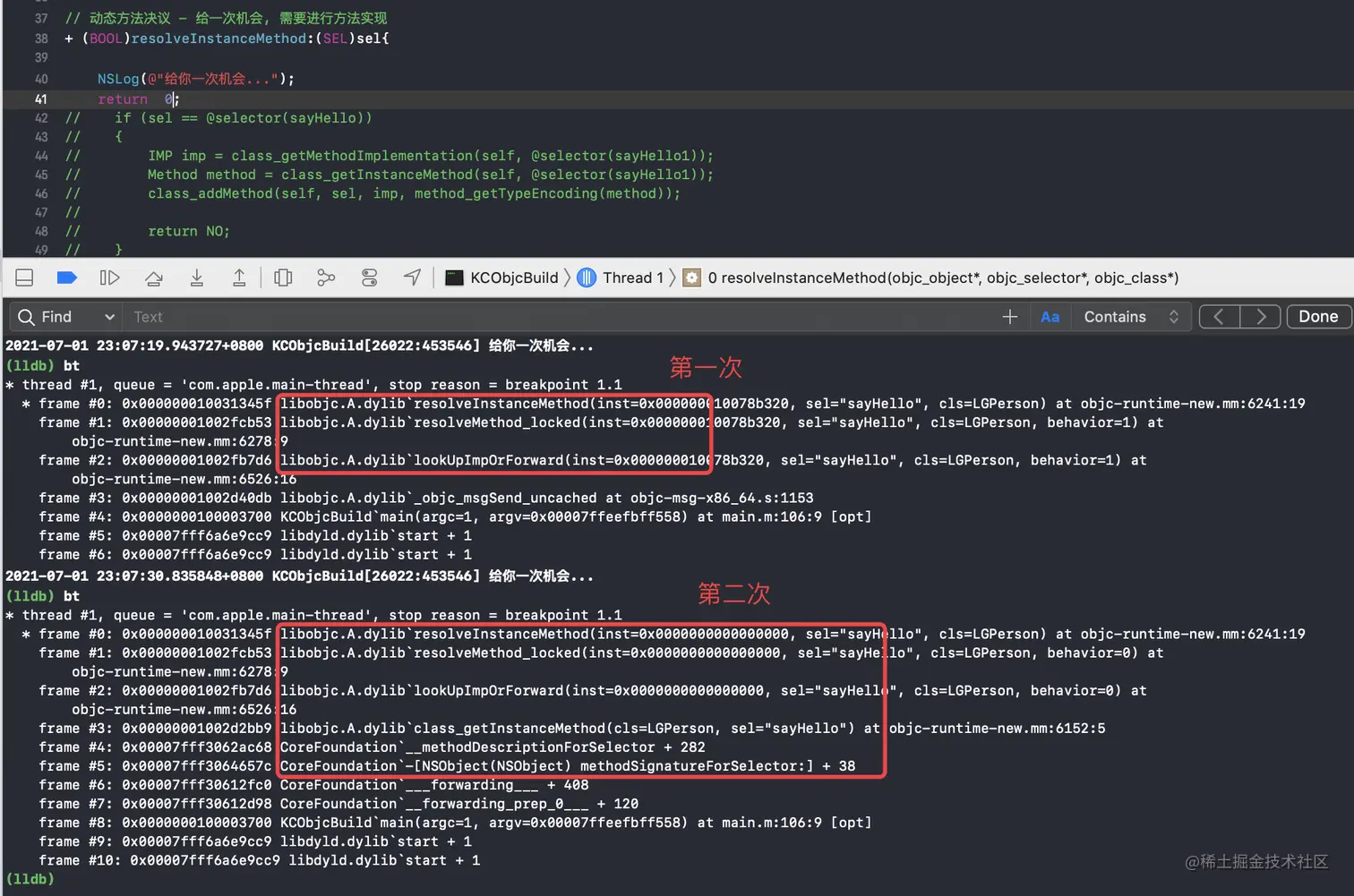Open the Contains match-type dropdown
The width and height of the screenshot is (1354, 896).
pos(1131,317)
